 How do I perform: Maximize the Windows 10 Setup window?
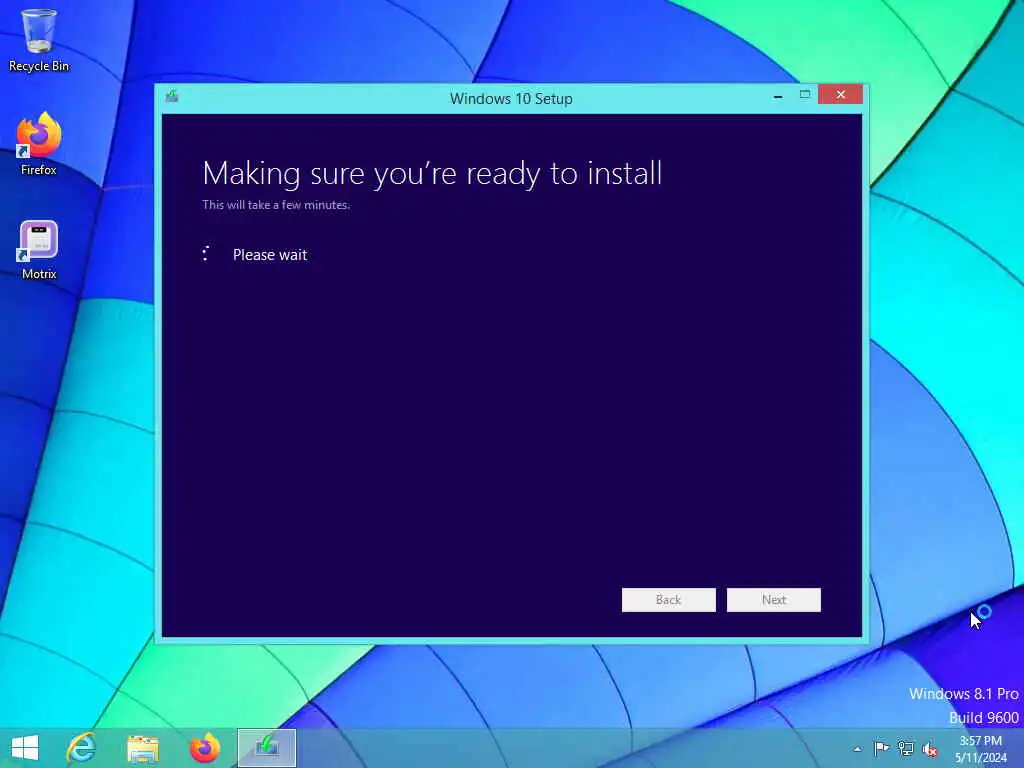click(x=805, y=95)
